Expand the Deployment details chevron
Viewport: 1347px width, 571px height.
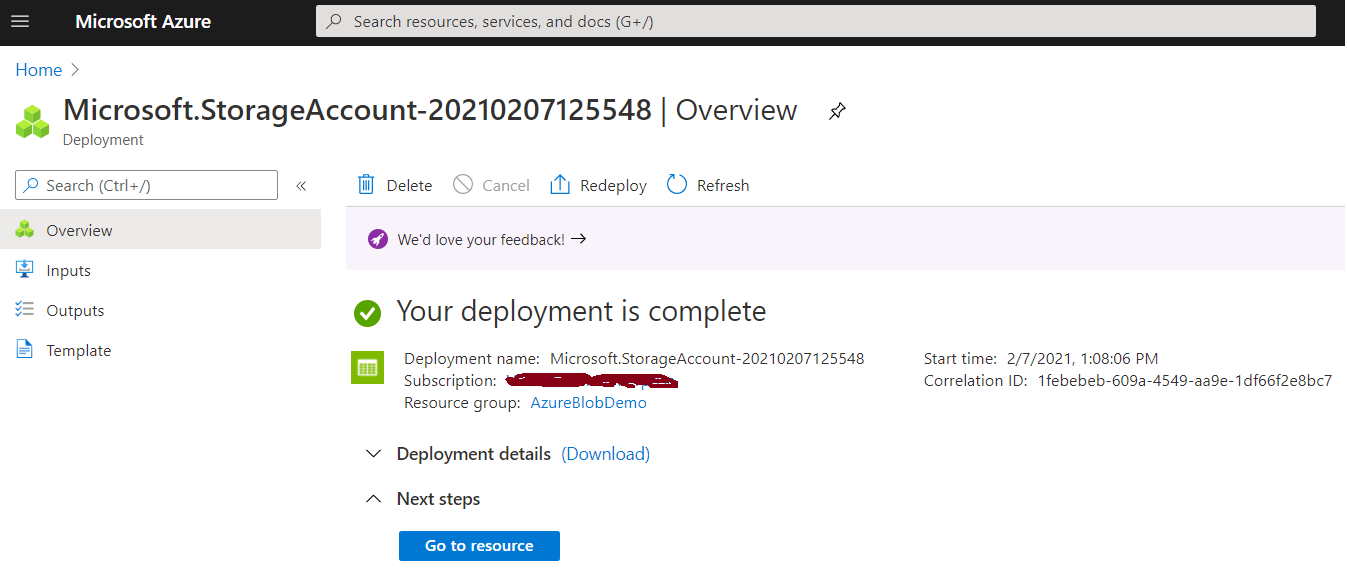click(x=374, y=454)
